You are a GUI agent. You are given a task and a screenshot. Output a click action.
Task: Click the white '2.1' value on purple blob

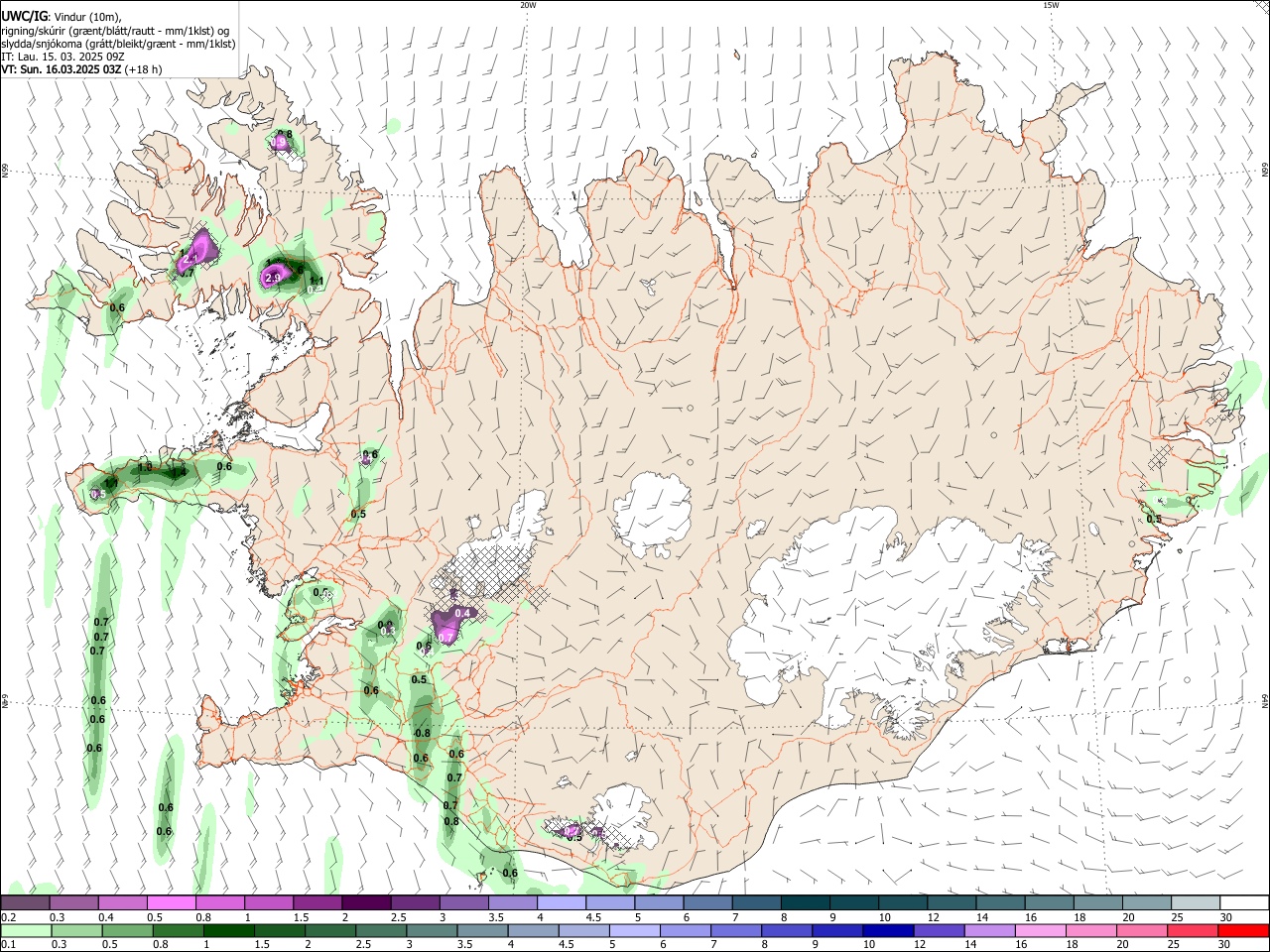click(x=189, y=260)
